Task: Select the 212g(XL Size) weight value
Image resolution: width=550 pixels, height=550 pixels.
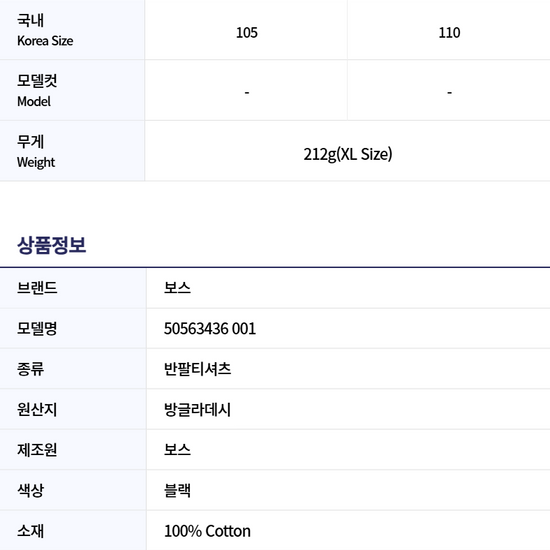Action: click(x=348, y=154)
